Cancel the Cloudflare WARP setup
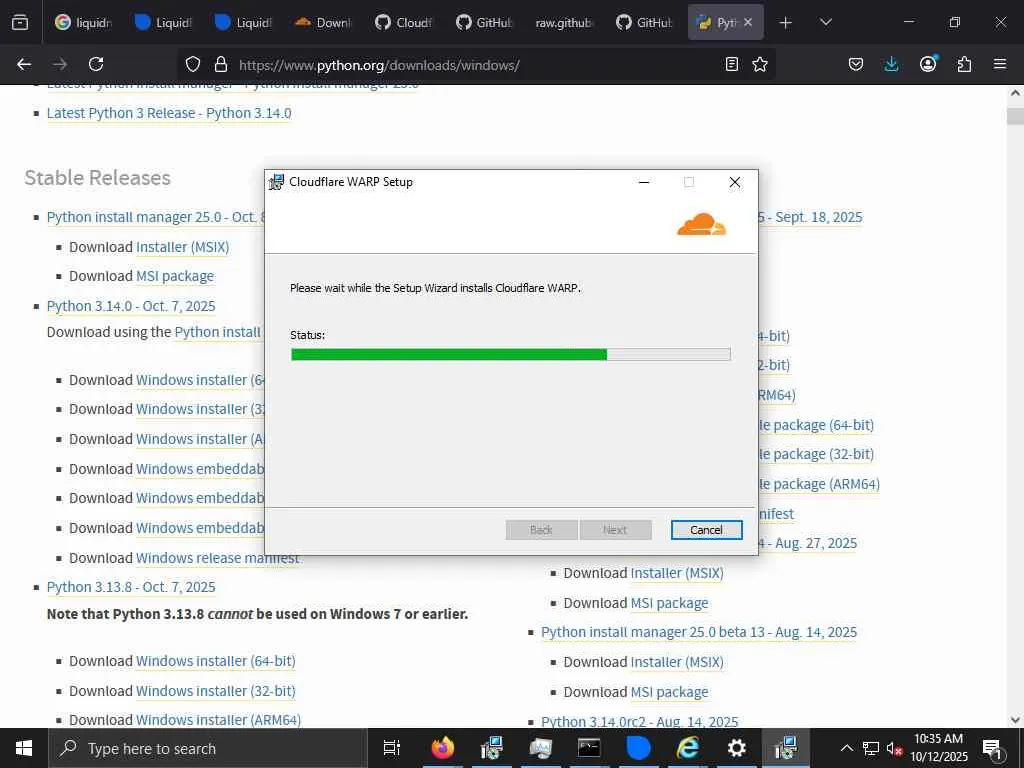This screenshot has height=768, width=1024. tap(706, 530)
